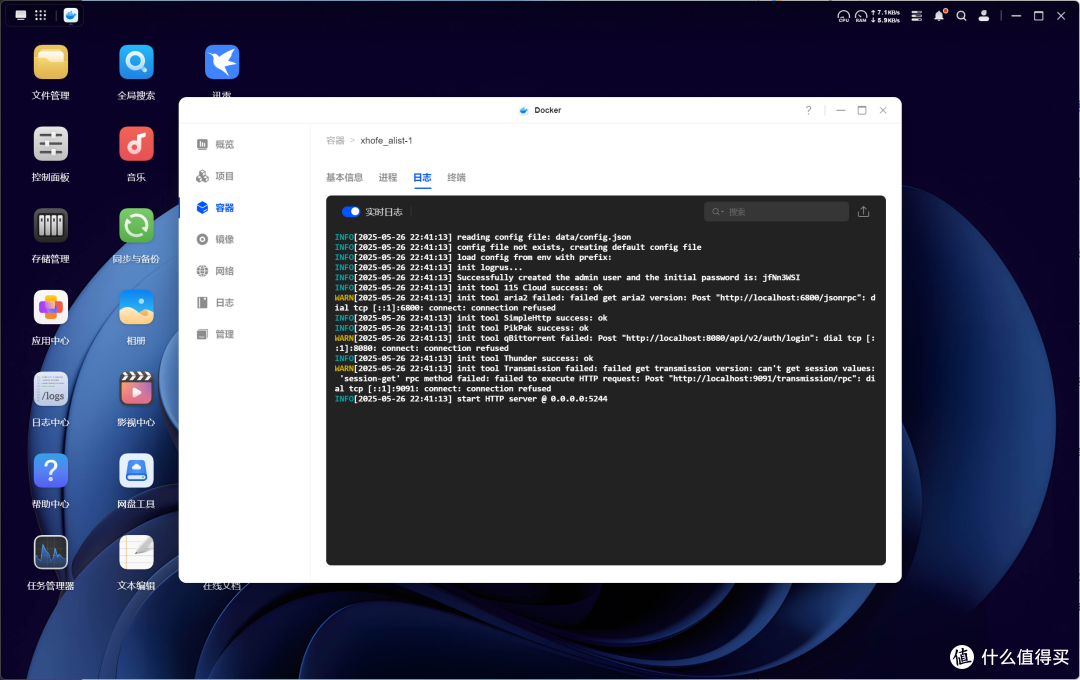Go back via 容器 breadcrumb link
The width and height of the screenshot is (1080, 680).
tap(335, 141)
